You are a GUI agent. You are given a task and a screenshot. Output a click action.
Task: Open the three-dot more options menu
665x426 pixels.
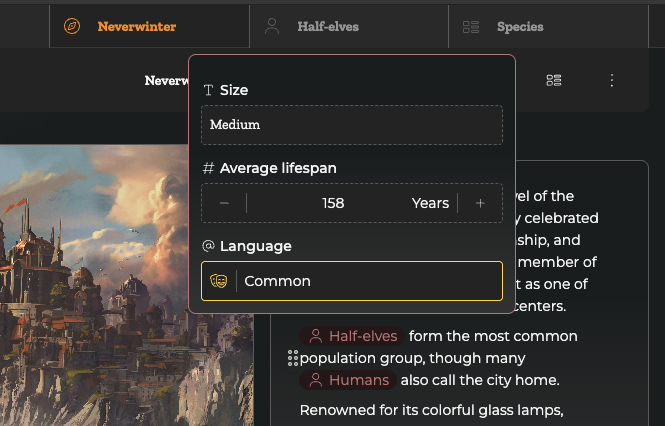coord(612,80)
